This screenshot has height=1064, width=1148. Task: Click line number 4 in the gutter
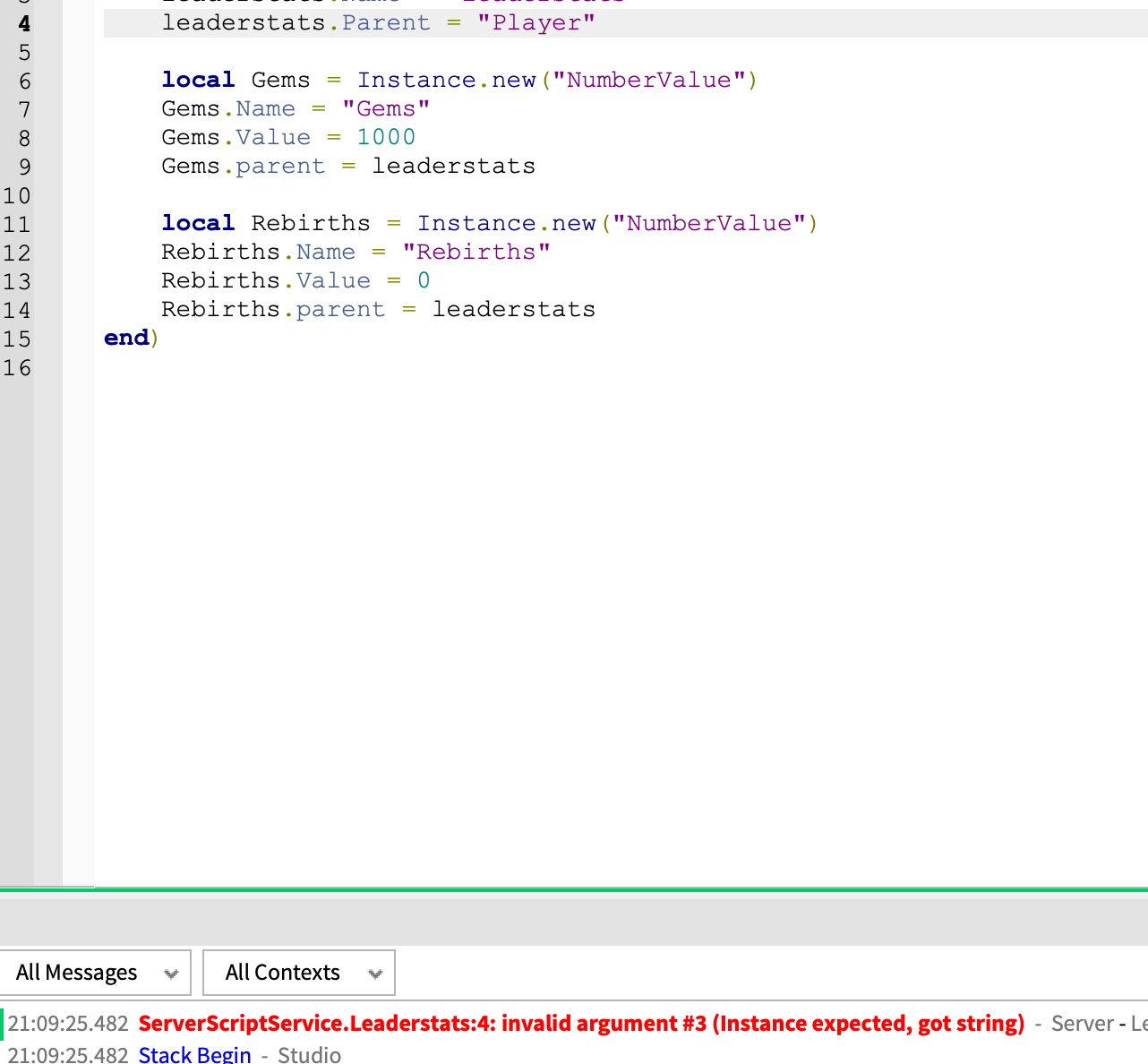point(23,23)
